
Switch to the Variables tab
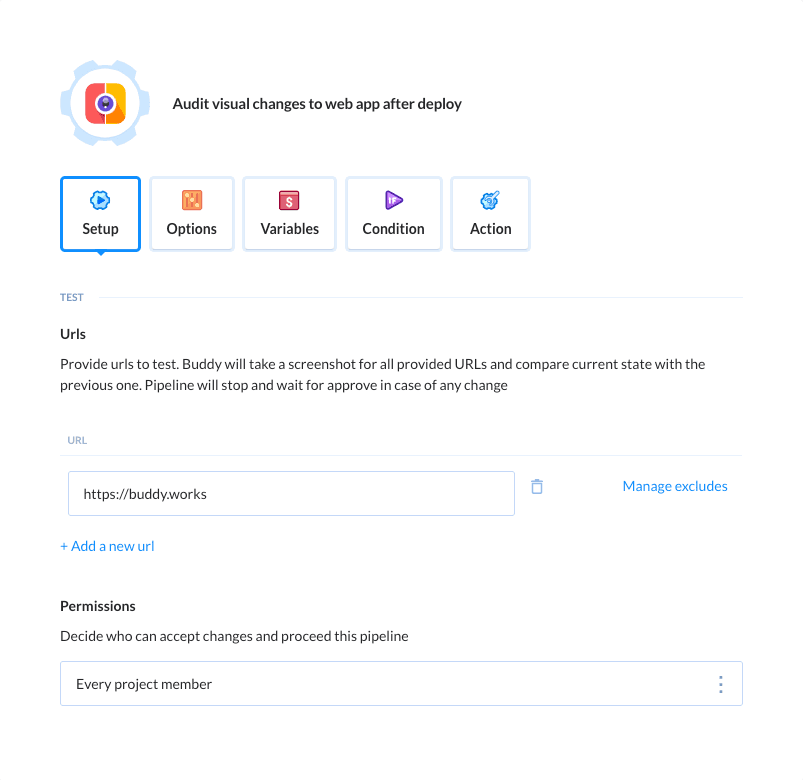289,213
